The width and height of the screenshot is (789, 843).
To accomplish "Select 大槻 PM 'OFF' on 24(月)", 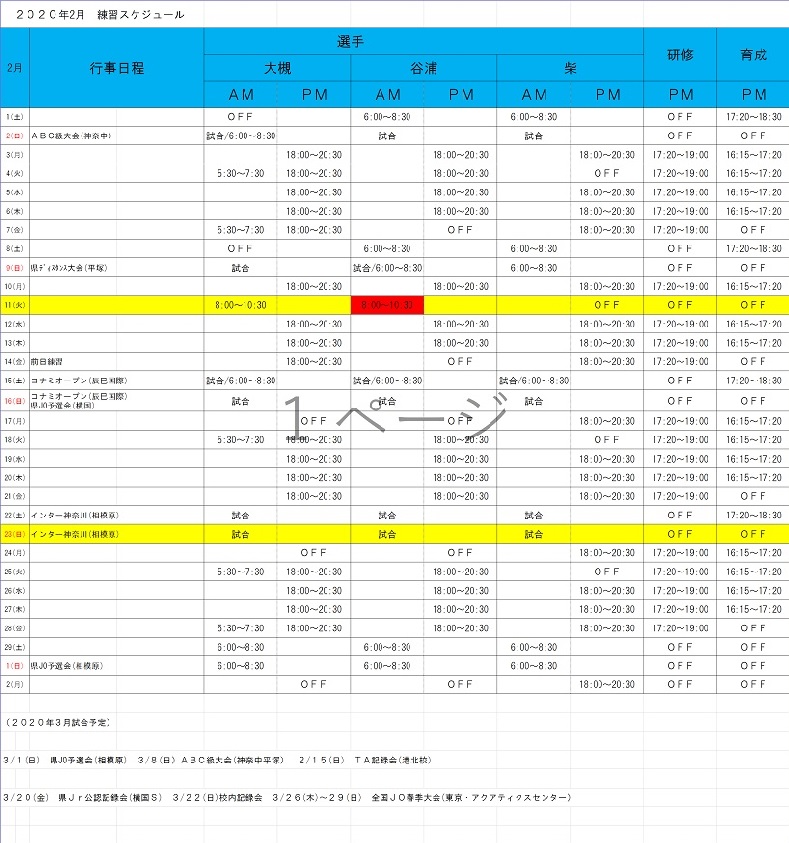I will coord(313,553).
